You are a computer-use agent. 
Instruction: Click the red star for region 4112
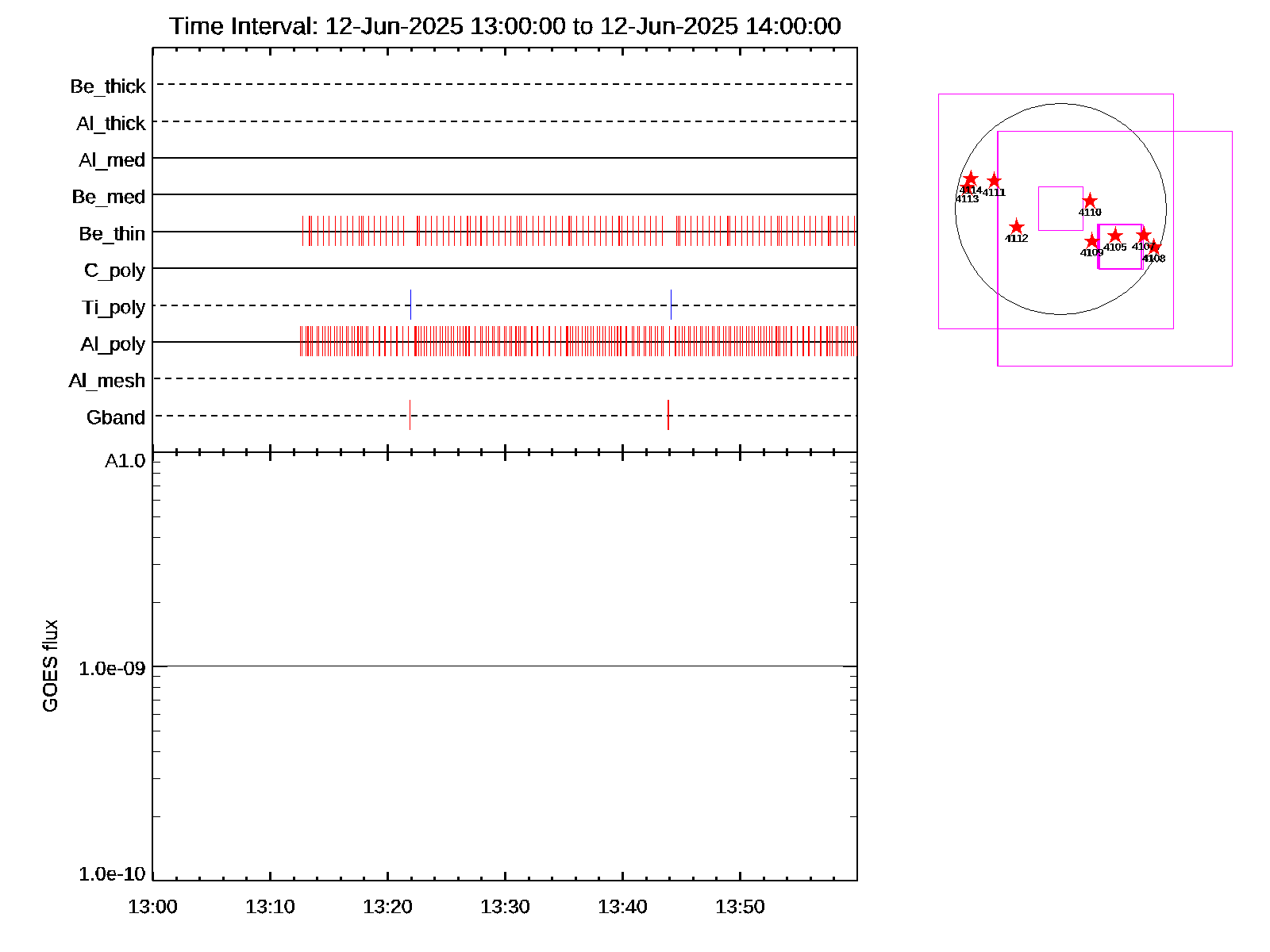(x=1017, y=228)
